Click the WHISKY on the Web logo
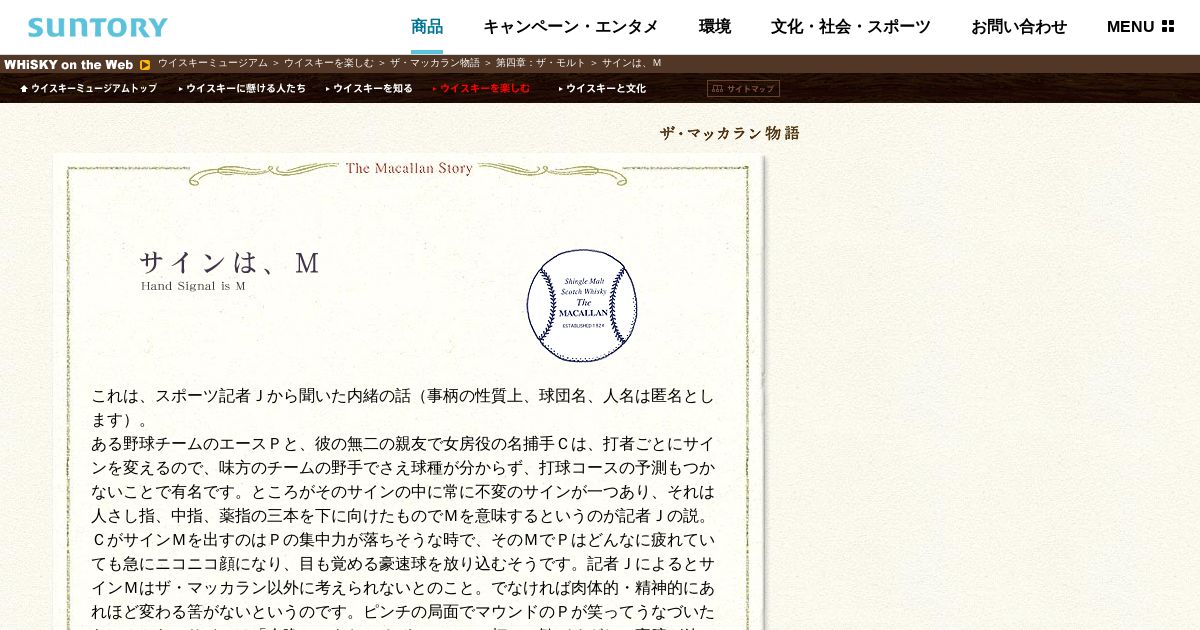This screenshot has height=630, width=1200. click(68, 65)
